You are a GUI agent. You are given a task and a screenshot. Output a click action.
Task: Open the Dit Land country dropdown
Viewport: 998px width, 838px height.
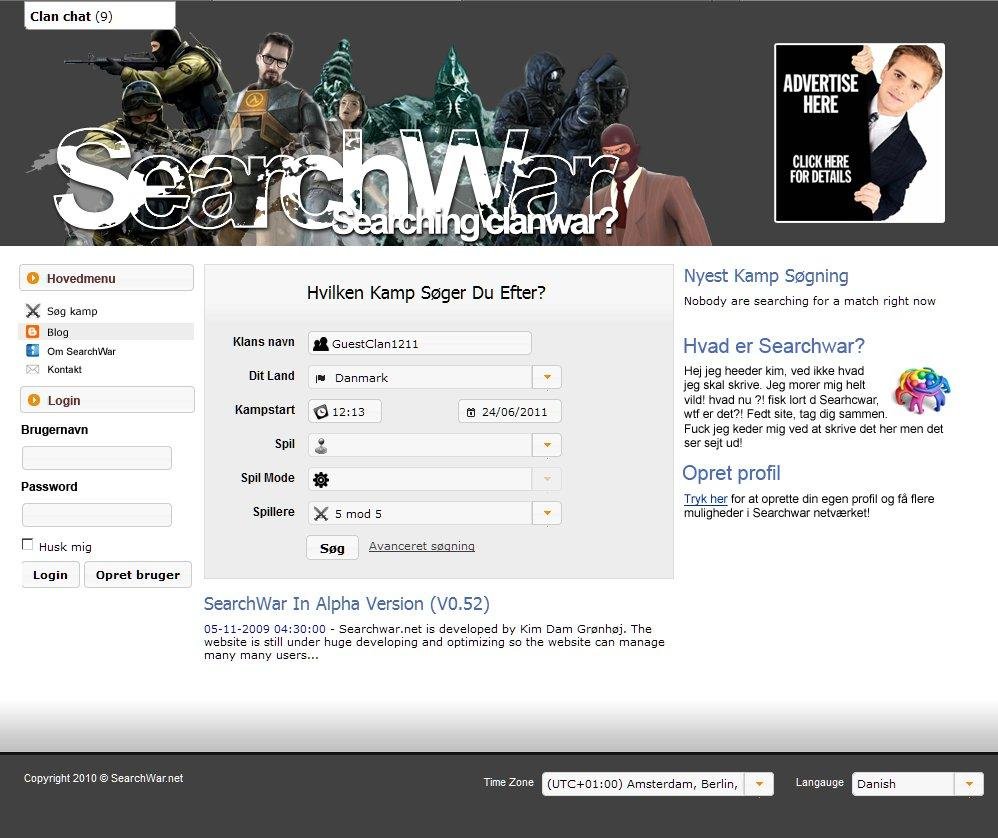tap(546, 377)
